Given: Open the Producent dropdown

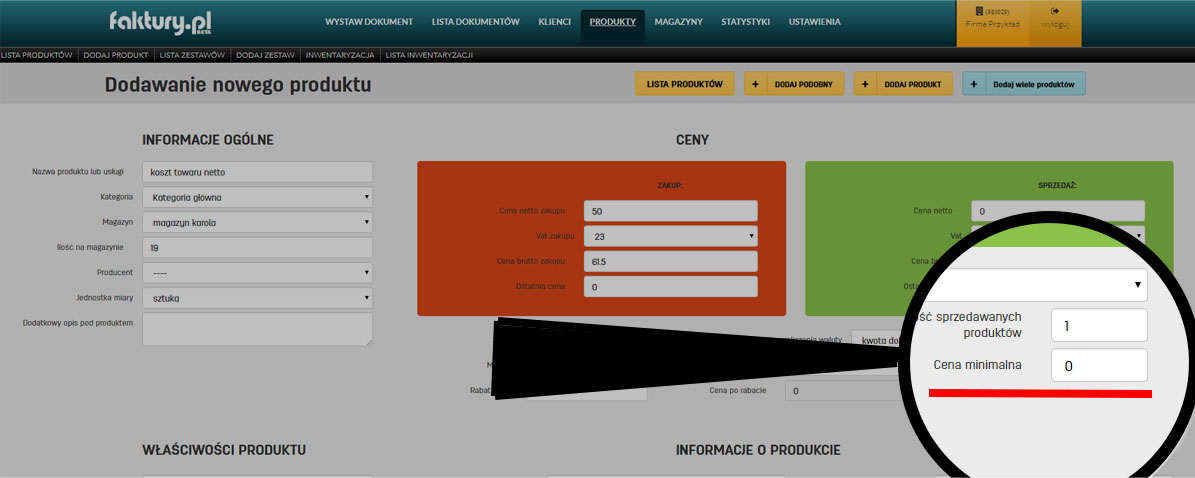Looking at the screenshot, I should [257, 273].
